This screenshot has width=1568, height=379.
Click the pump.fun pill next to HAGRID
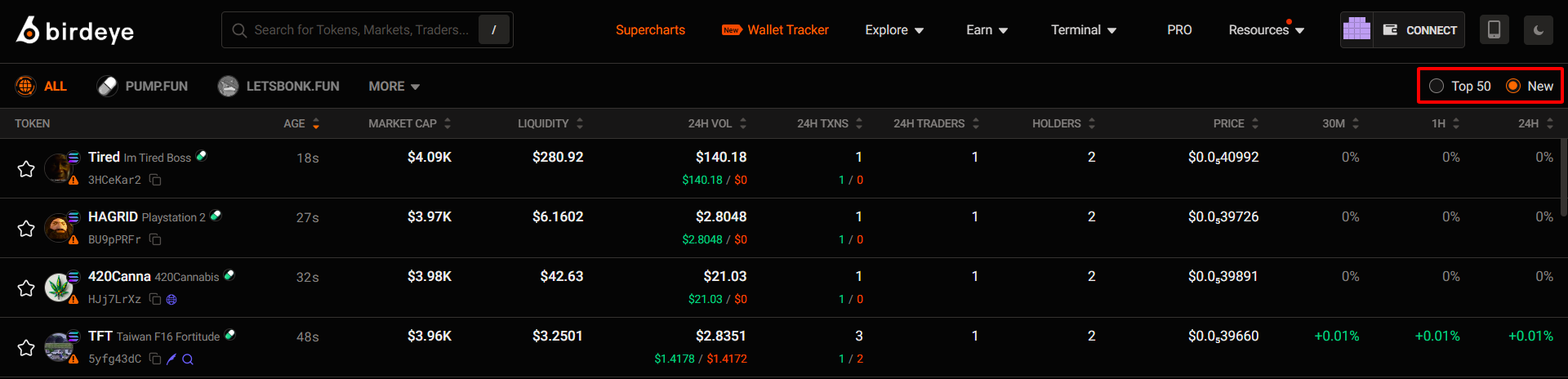216,216
